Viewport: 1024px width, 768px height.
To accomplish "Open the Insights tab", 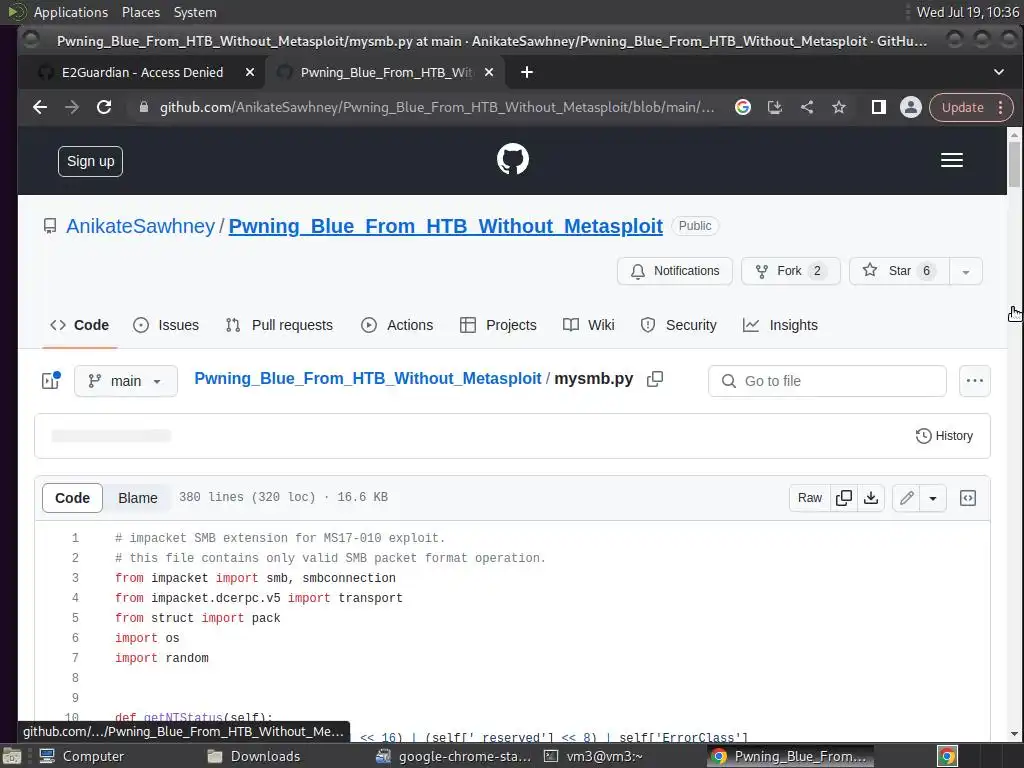I will pyautogui.click(x=780, y=325).
